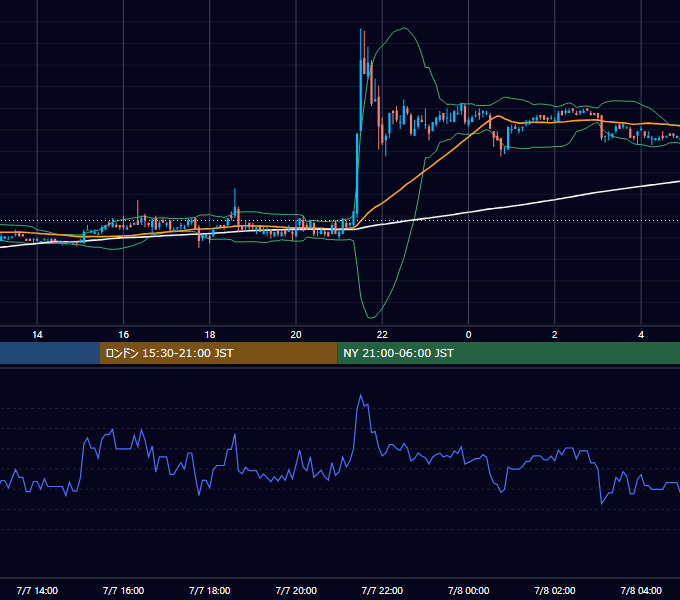680x600 pixels.
Task: Click the 20 hour axis label
Action: [296, 334]
